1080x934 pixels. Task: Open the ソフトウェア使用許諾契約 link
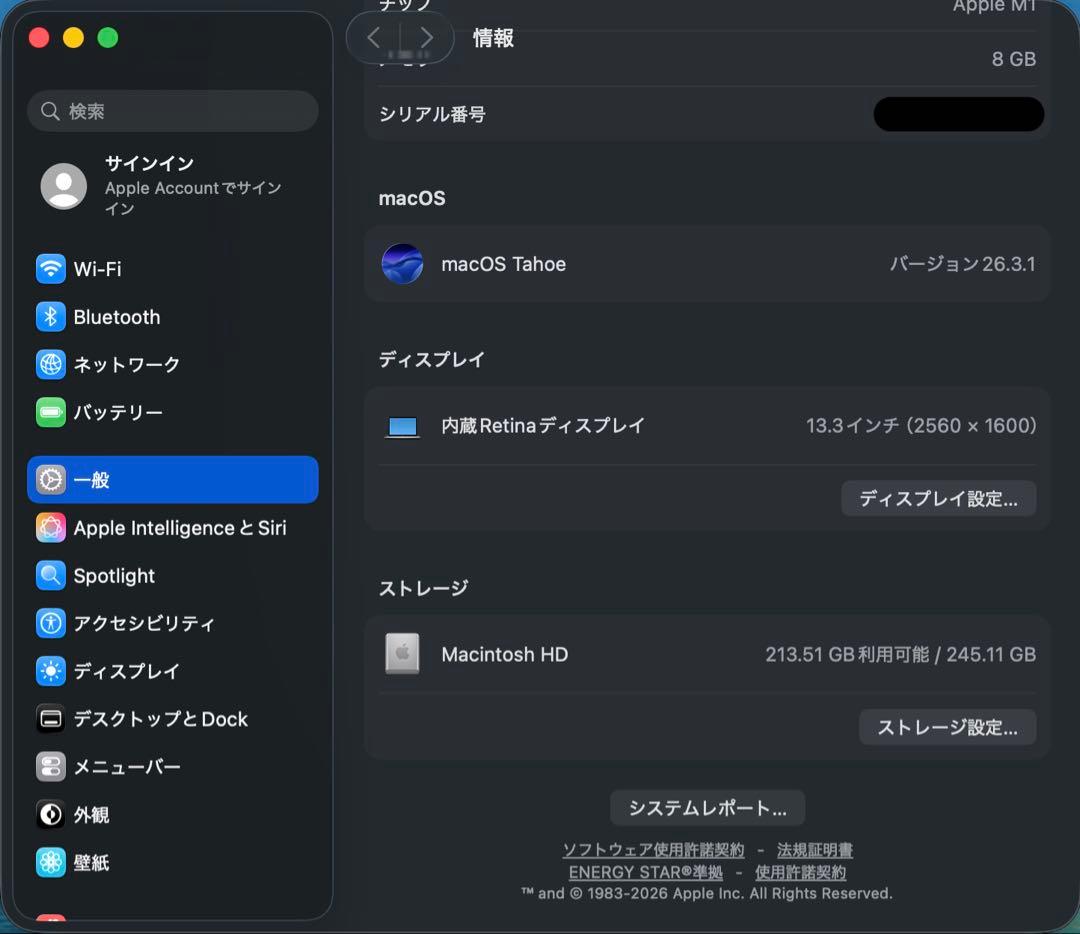651,850
